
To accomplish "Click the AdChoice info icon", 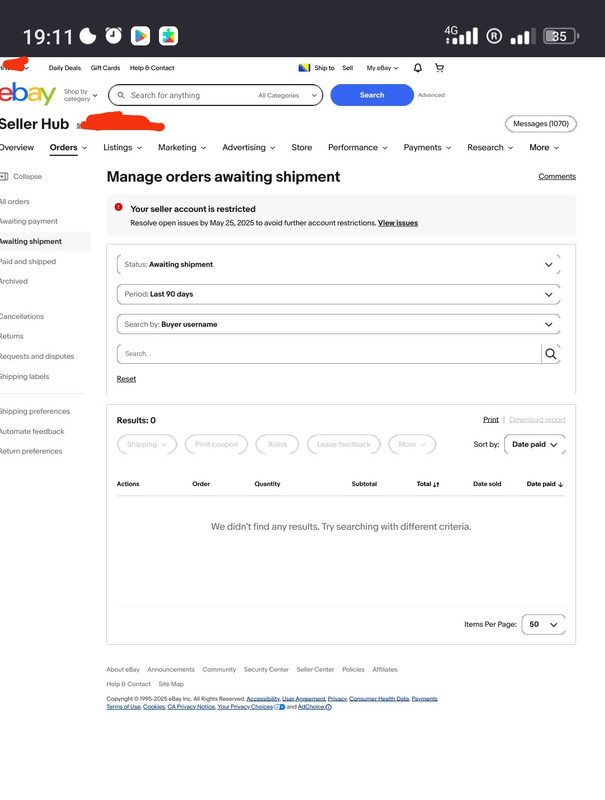I will tap(329, 707).
